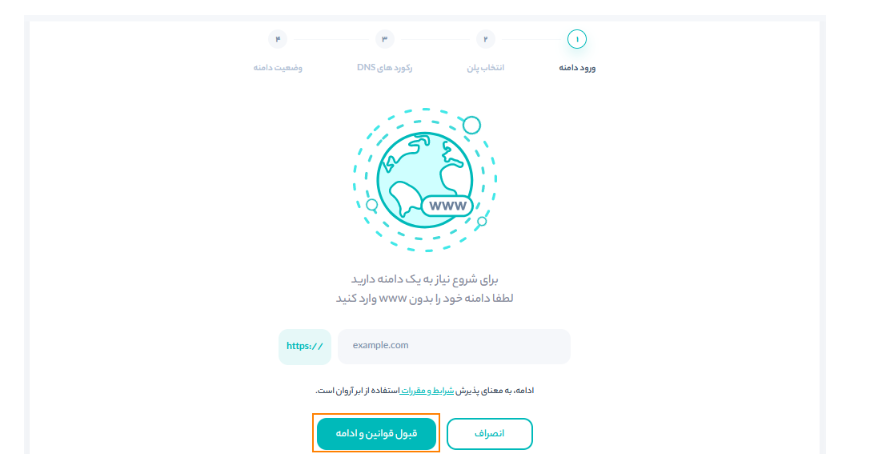
Task: Focus the example.com domain input field
Action: (454, 346)
